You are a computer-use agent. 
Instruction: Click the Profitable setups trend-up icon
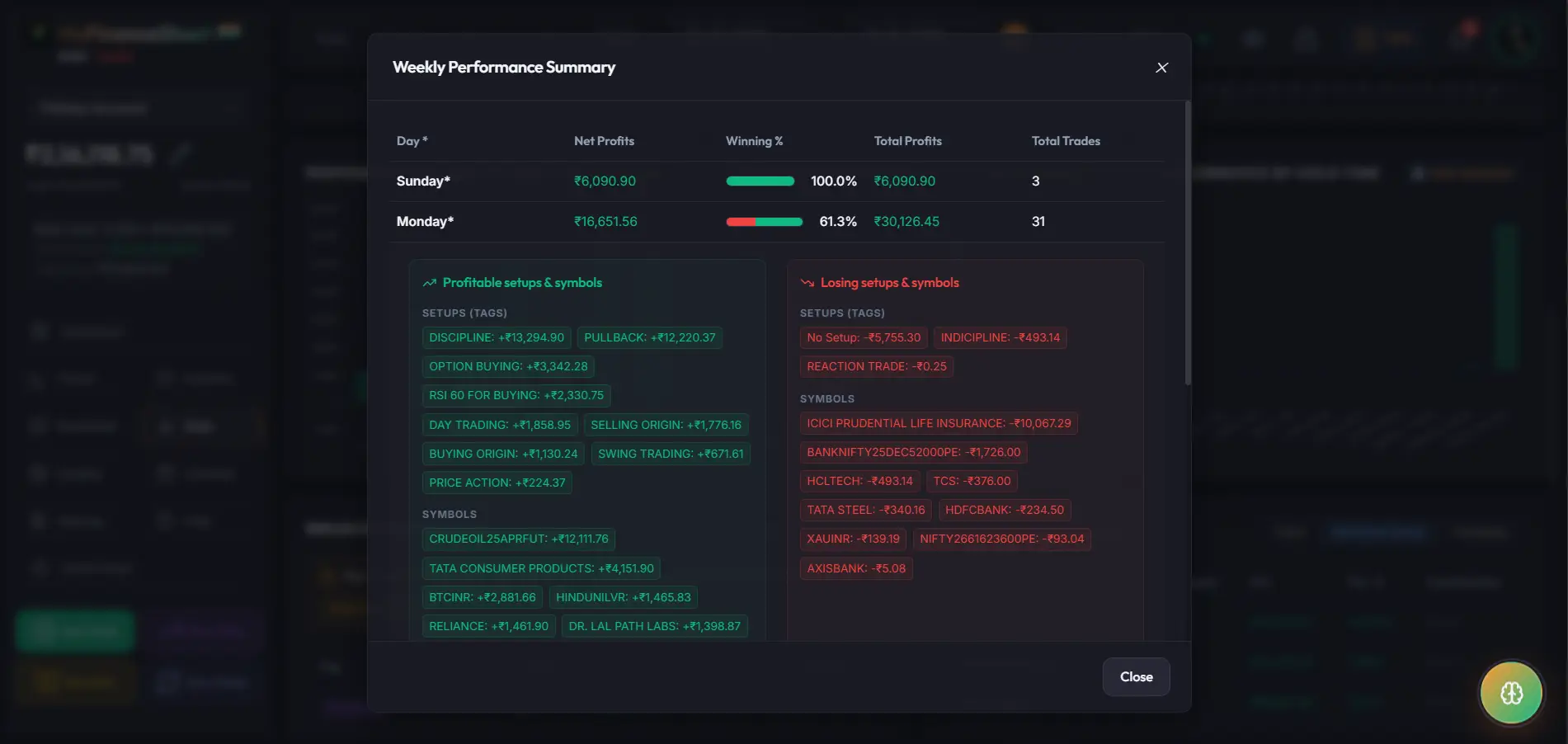pyautogui.click(x=429, y=283)
